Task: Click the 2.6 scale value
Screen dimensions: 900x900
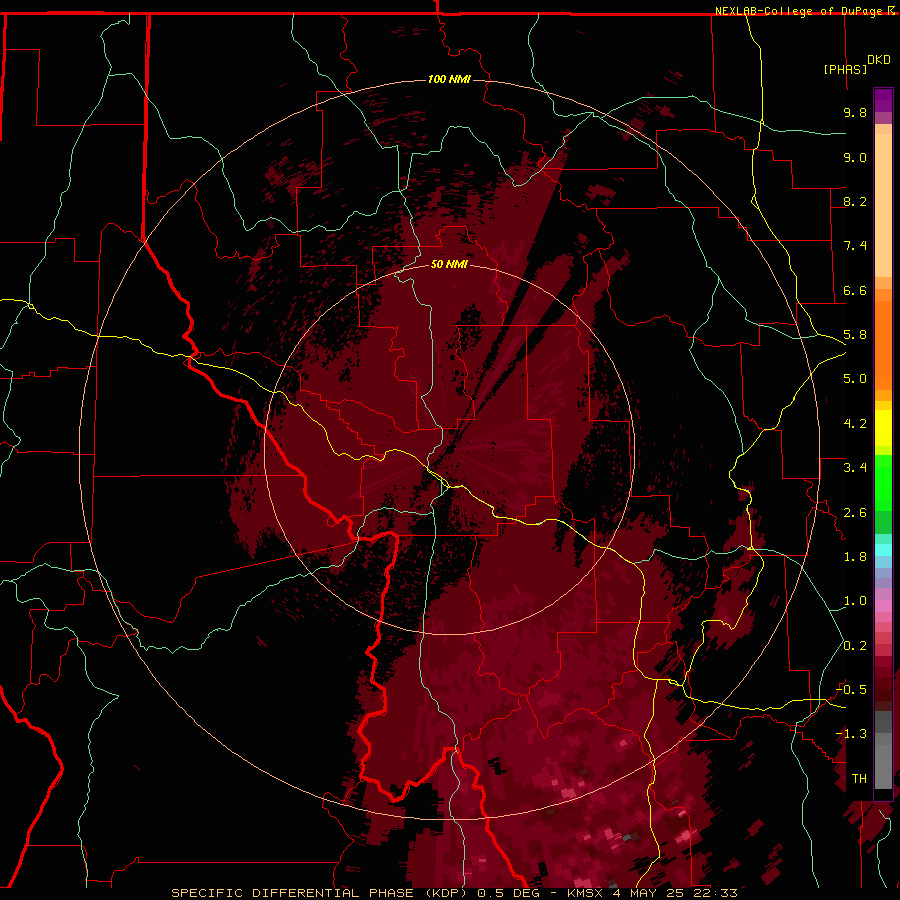Action: point(855,513)
